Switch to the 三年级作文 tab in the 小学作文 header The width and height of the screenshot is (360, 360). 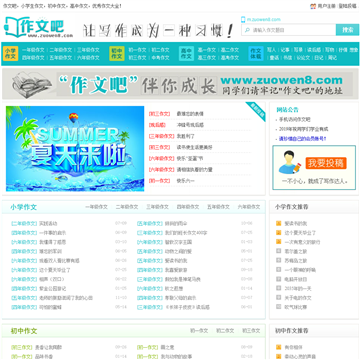pos(157,207)
